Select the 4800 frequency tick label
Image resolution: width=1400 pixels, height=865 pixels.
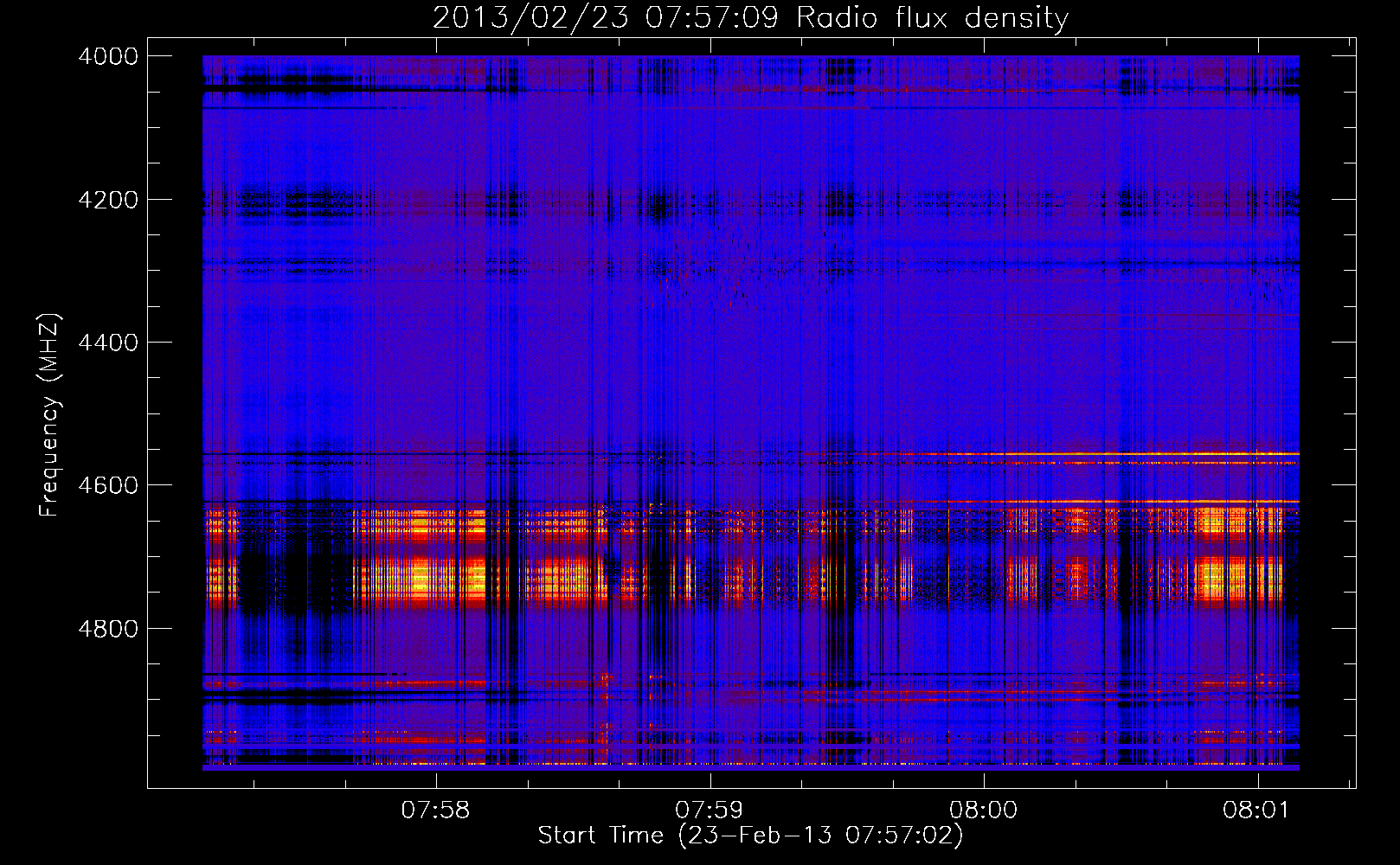click(108, 629)
